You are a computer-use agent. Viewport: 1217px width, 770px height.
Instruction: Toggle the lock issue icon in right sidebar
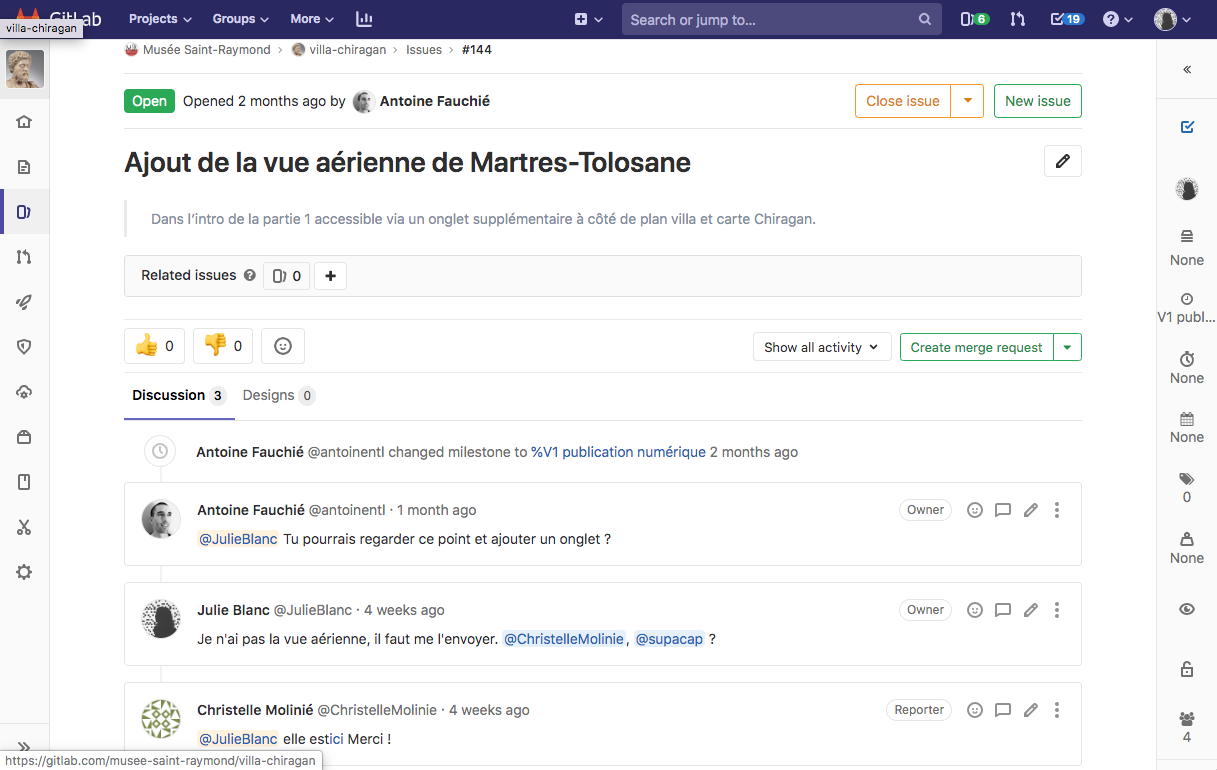click(1187, 669)
